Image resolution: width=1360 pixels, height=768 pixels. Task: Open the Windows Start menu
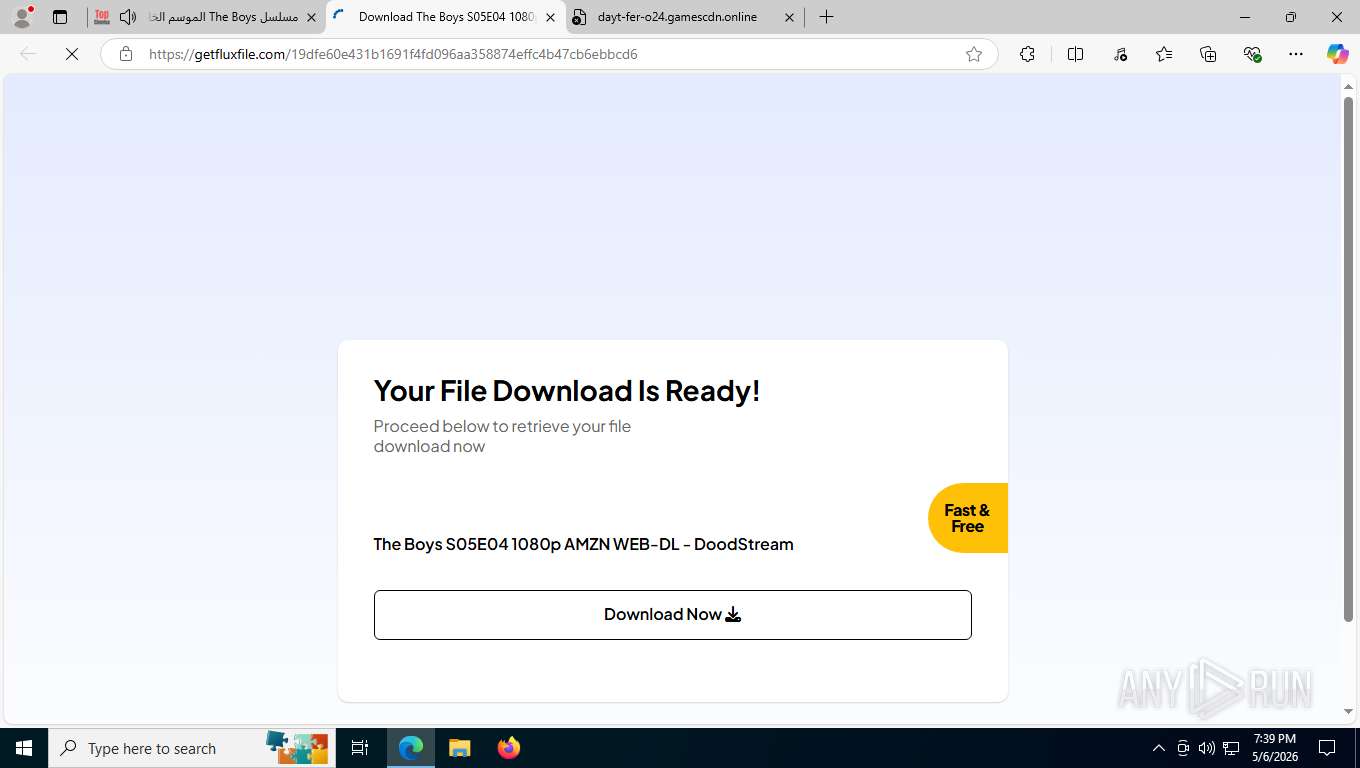pyautogui.click(x=24, y=748)
